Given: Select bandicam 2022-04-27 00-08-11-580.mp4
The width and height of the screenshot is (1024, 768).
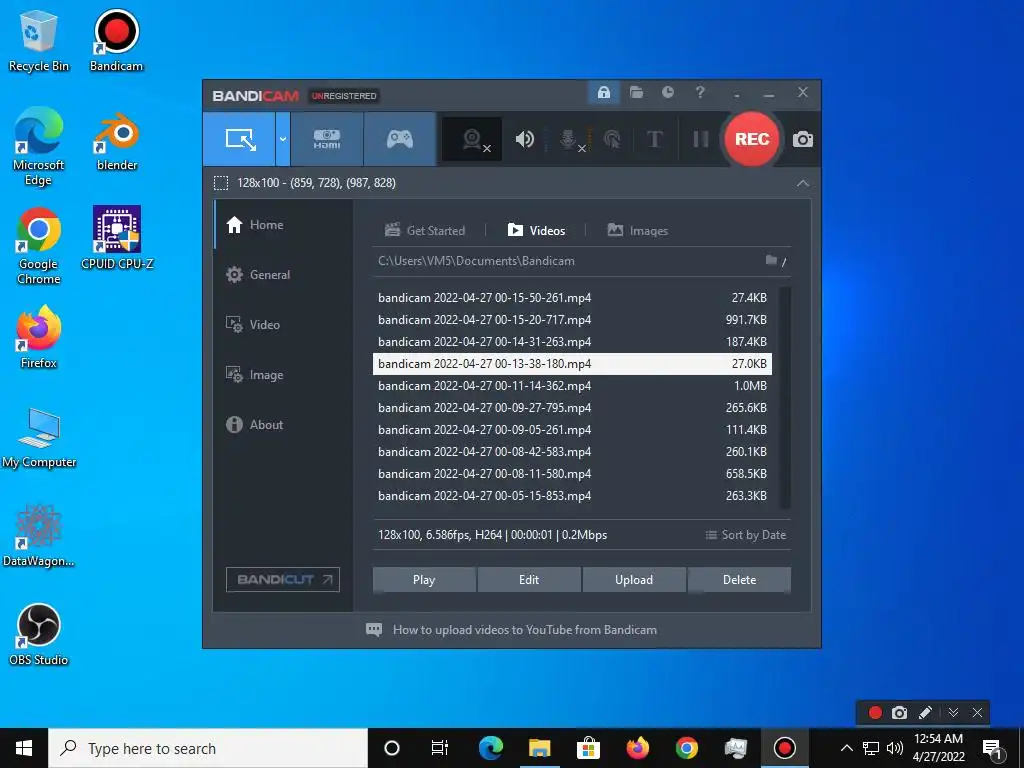Looking at the screenshot, I should point(572,474).
